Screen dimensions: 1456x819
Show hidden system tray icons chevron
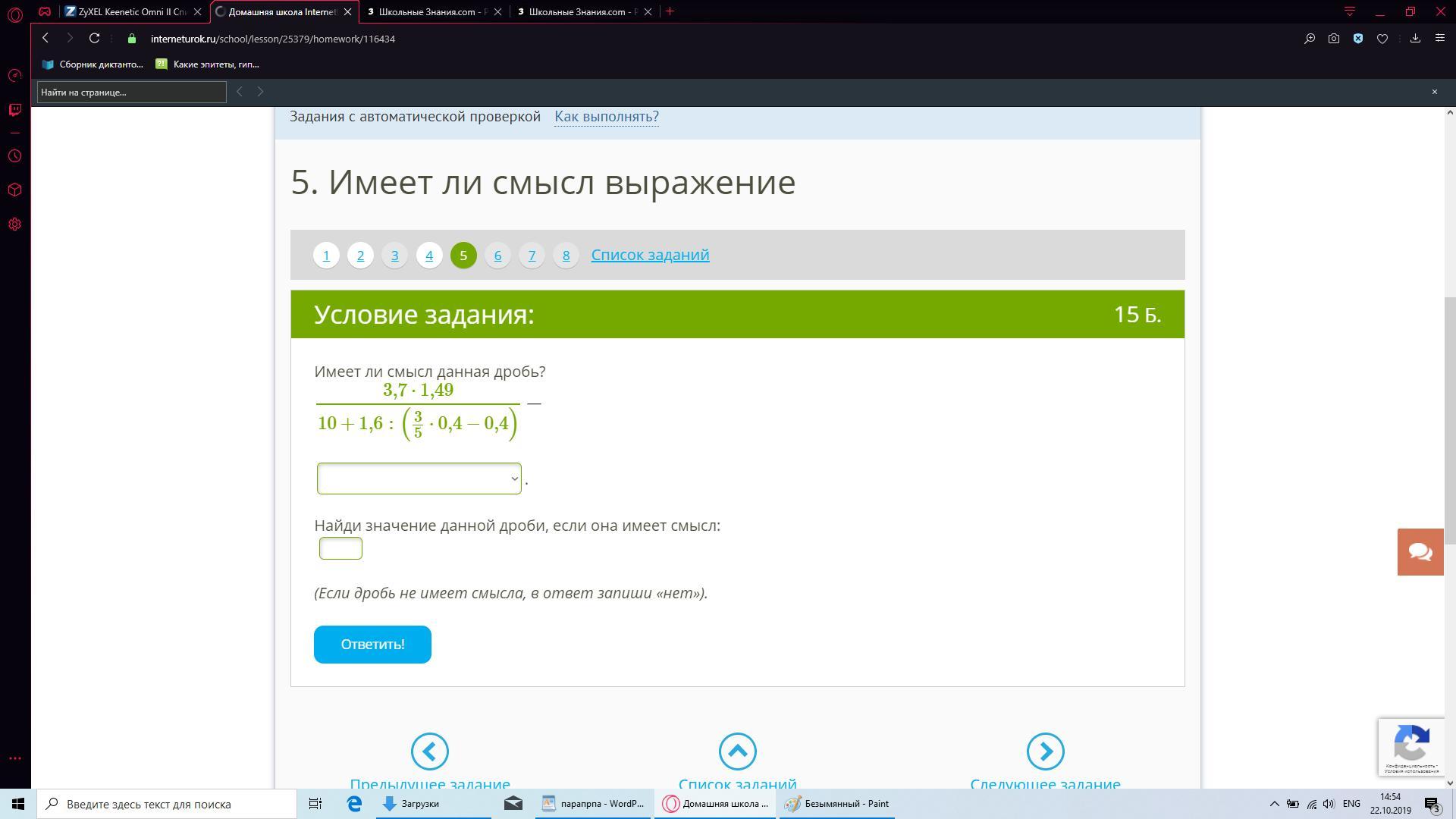coord(1274,804)
